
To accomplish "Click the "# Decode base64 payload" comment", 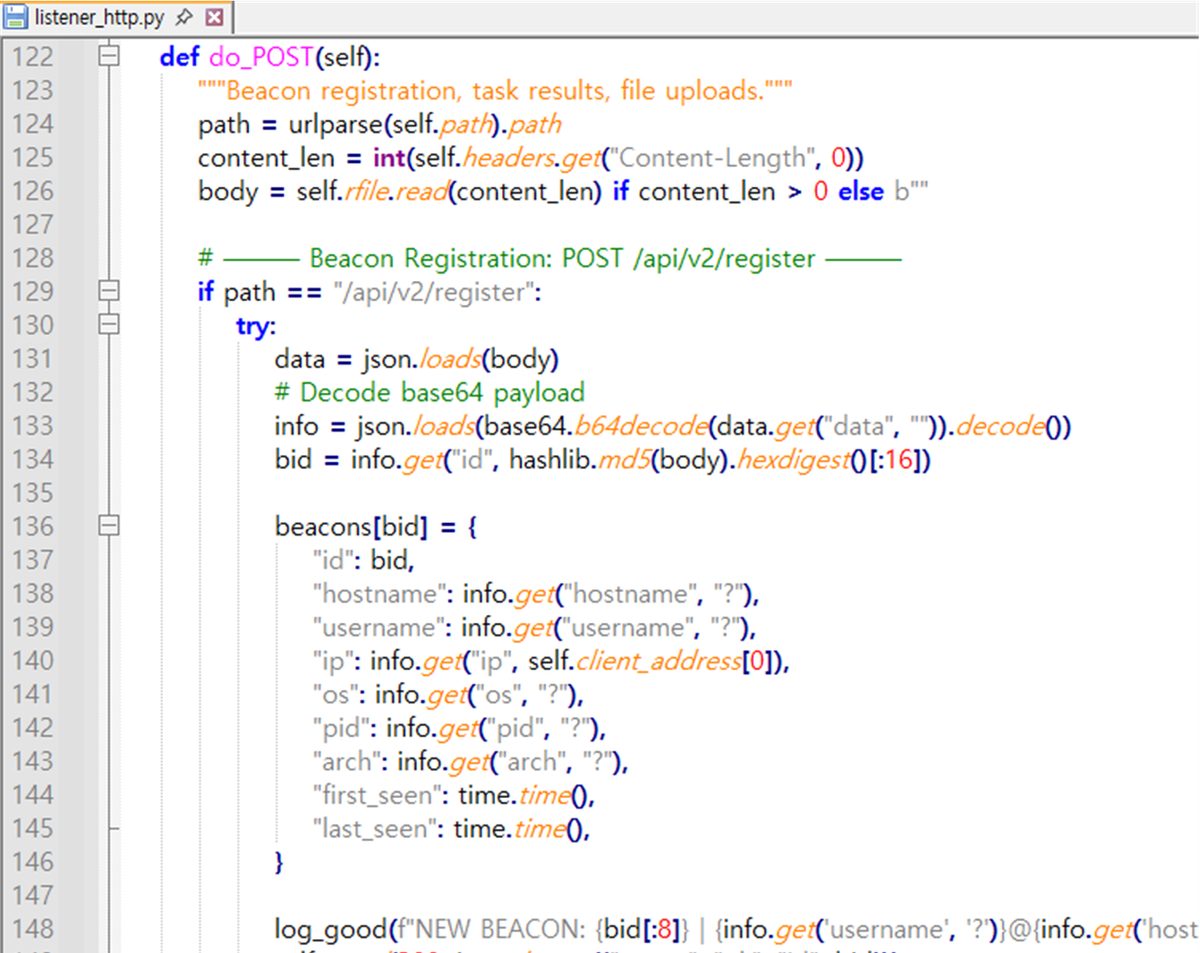I will [429, 392].
